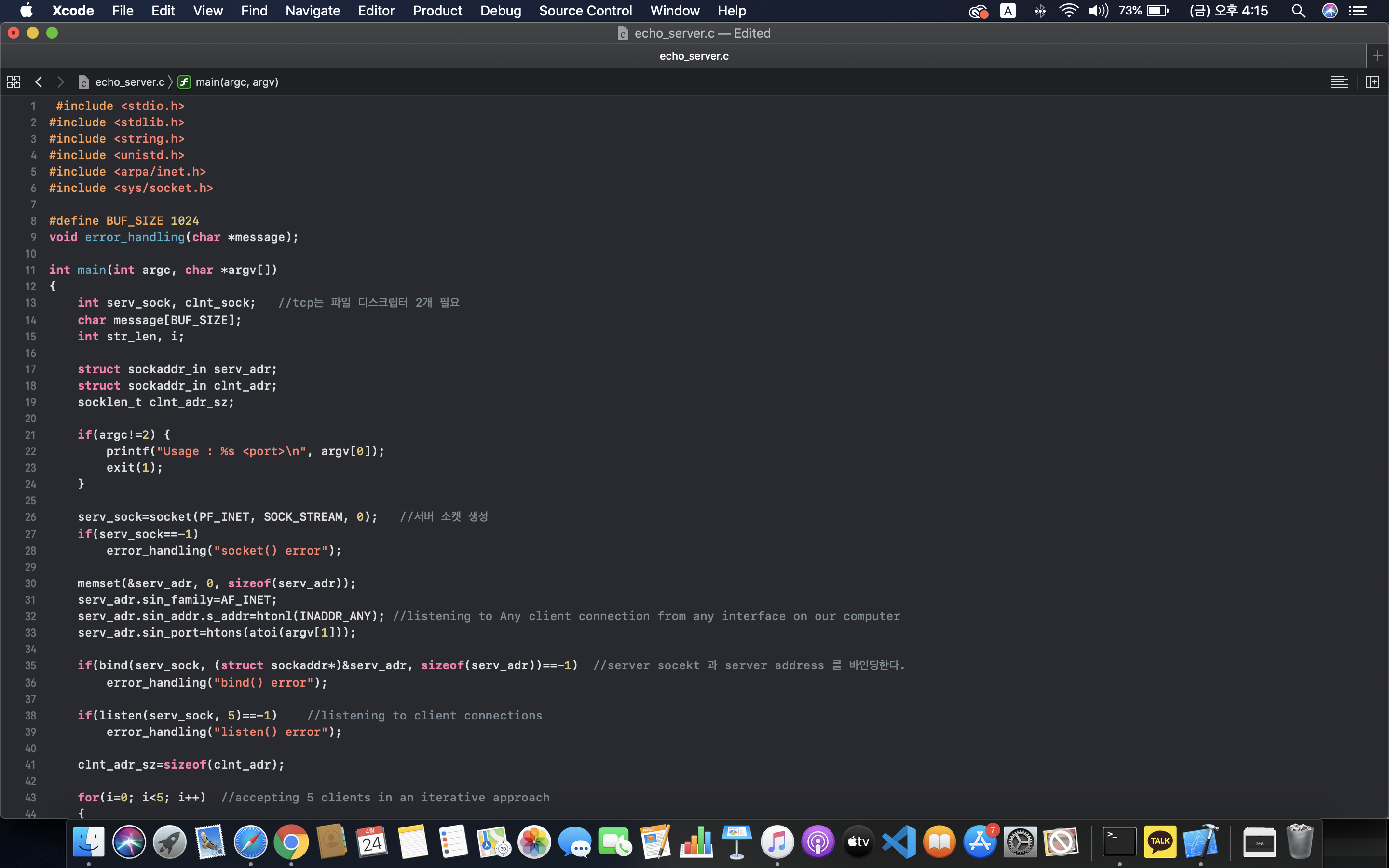Toggle the input source A indicator
This screenshot has height=868, width=1389.
(x=1008, y=11)
